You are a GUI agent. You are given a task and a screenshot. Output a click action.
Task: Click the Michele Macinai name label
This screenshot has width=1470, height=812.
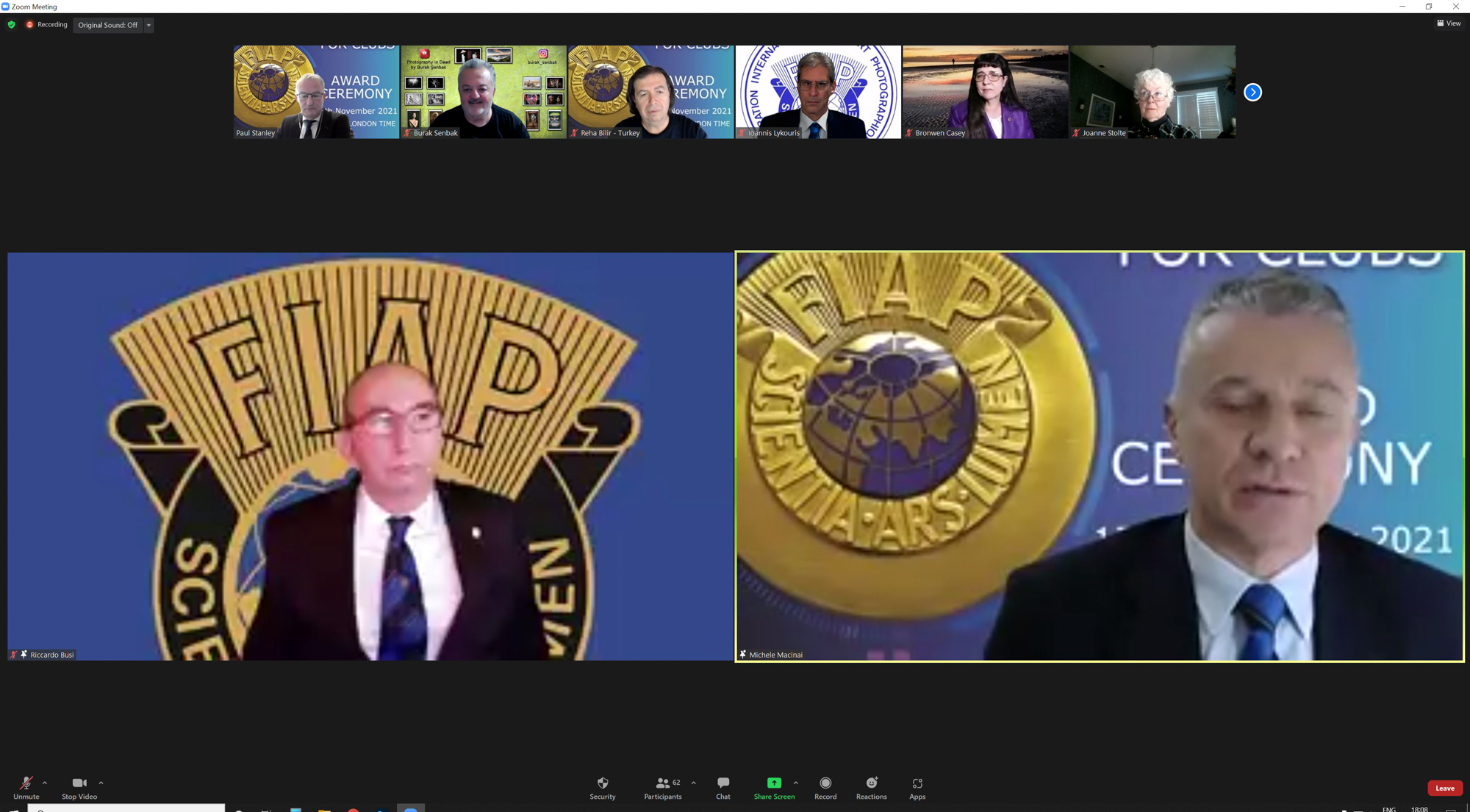pyautogui.click(x=775, y=655)
